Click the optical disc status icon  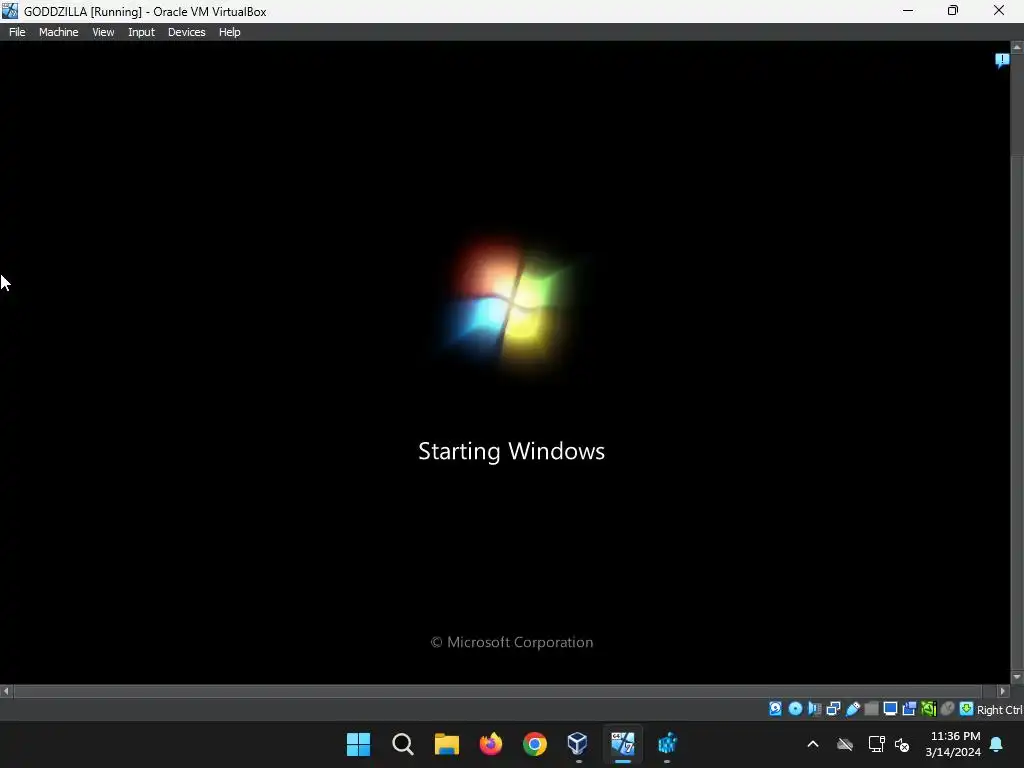point(795,709)
